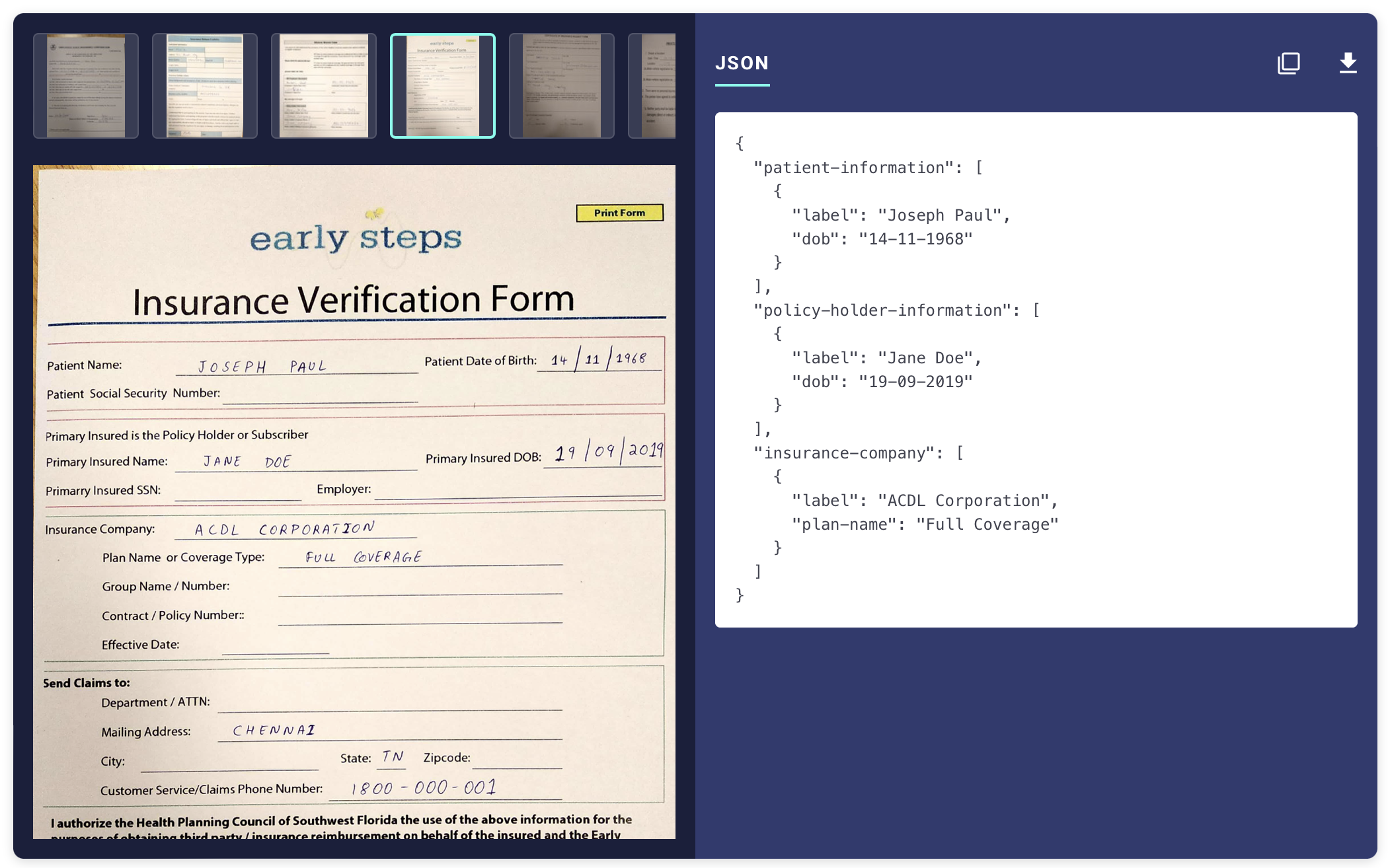The height and width of the screenshot is (868, 1388).
Task: Click the copy icon beside the download icon
Action: (1288, 63)
